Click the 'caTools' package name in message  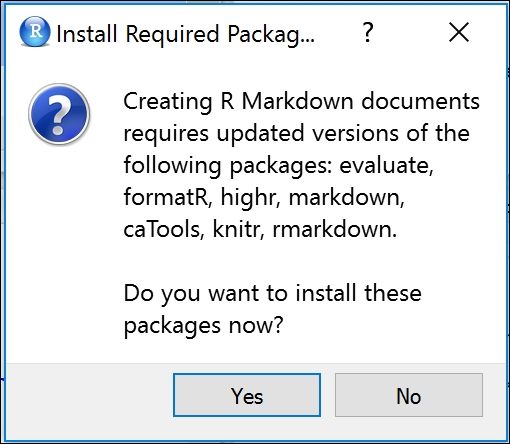pyautogui.click(x=164, y=229)
